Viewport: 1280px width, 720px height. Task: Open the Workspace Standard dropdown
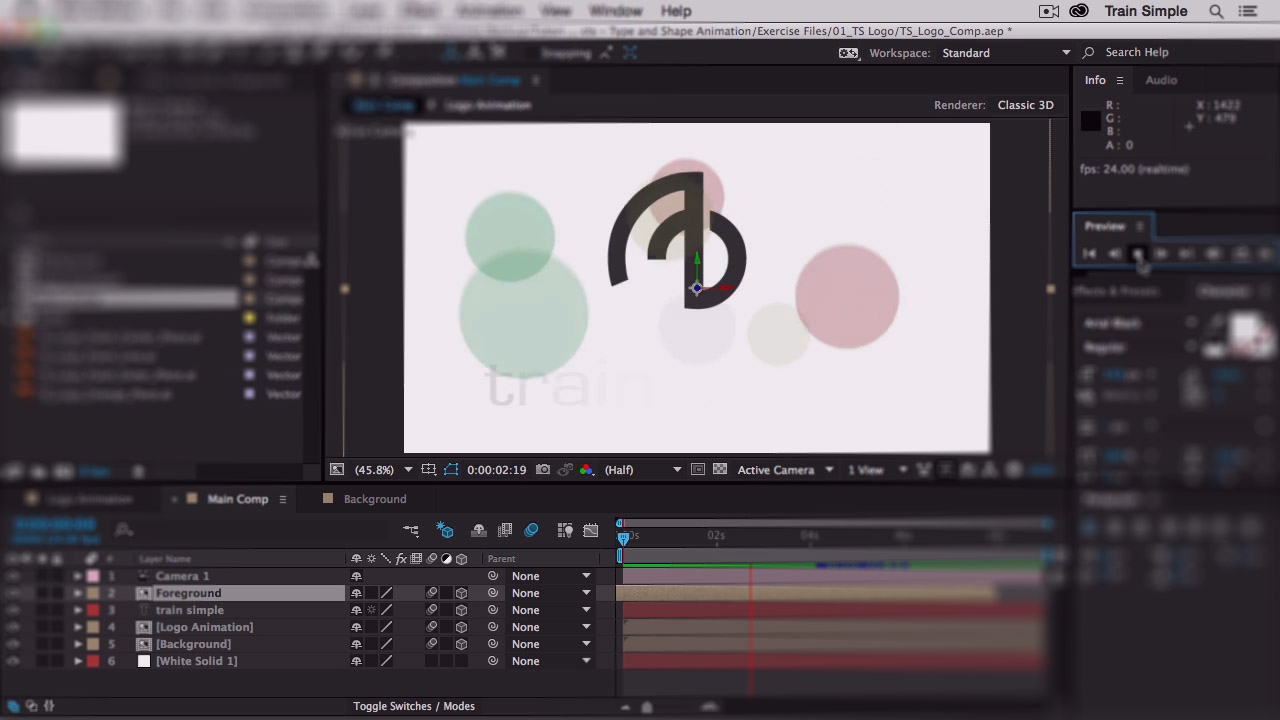coord(1005,53)
